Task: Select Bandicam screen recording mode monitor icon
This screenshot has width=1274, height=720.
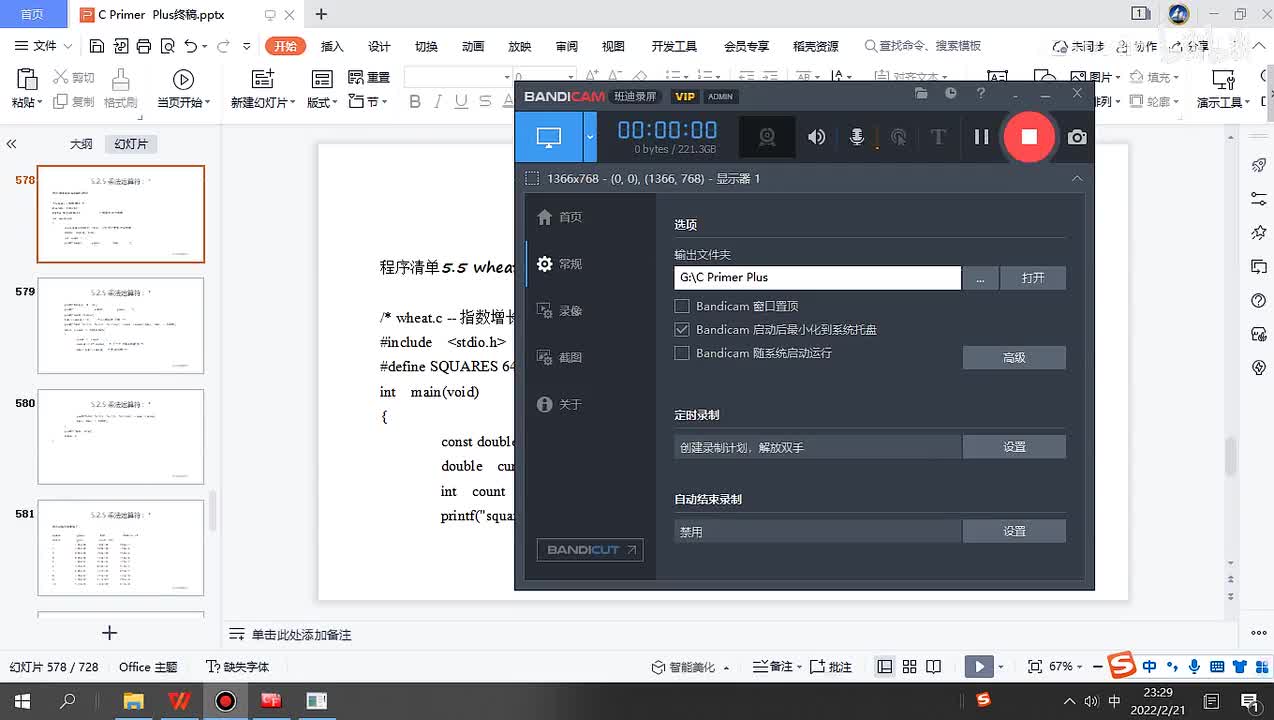Action: point(548,137)
